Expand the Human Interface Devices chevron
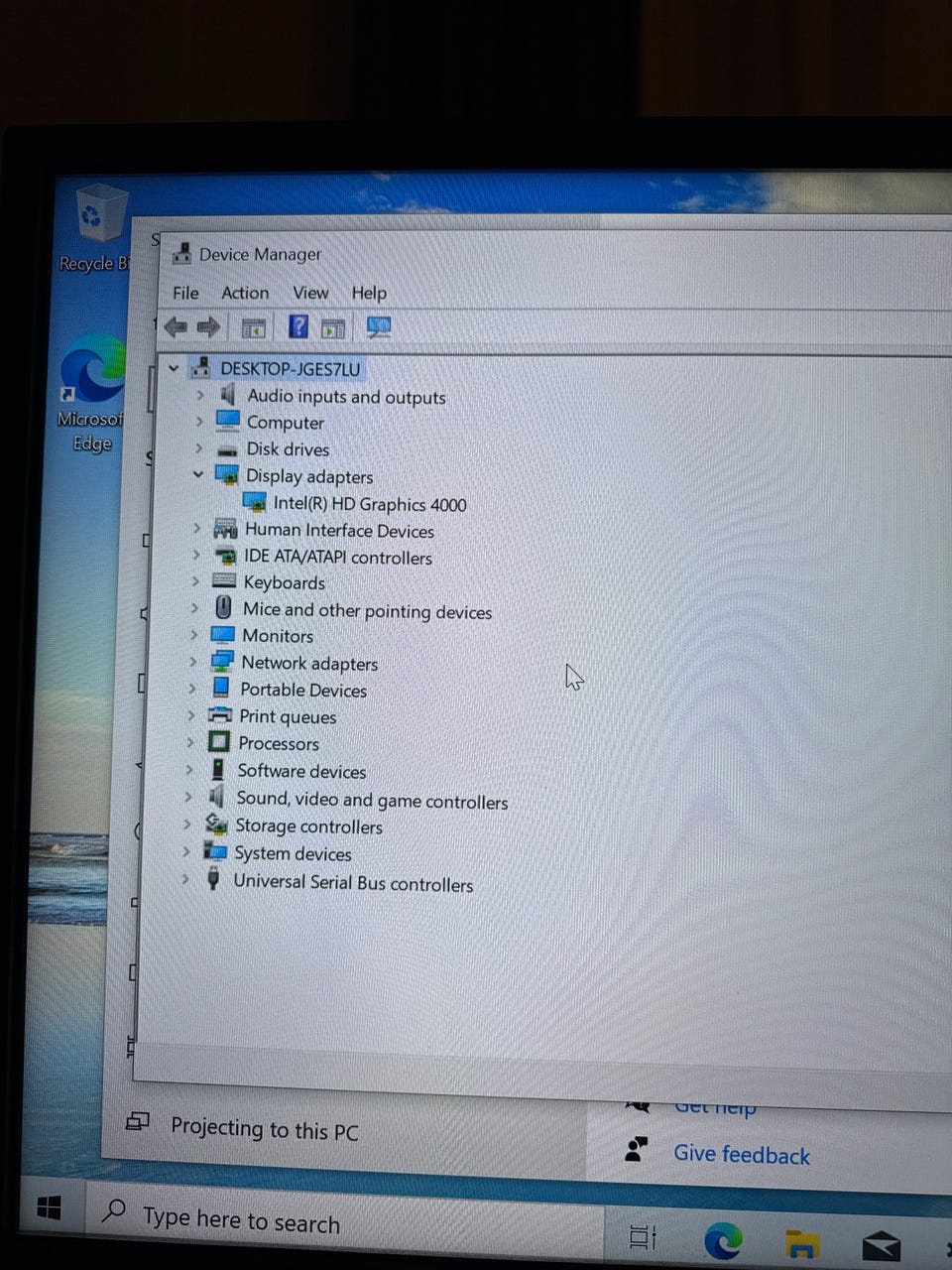 tap(196, 529)
